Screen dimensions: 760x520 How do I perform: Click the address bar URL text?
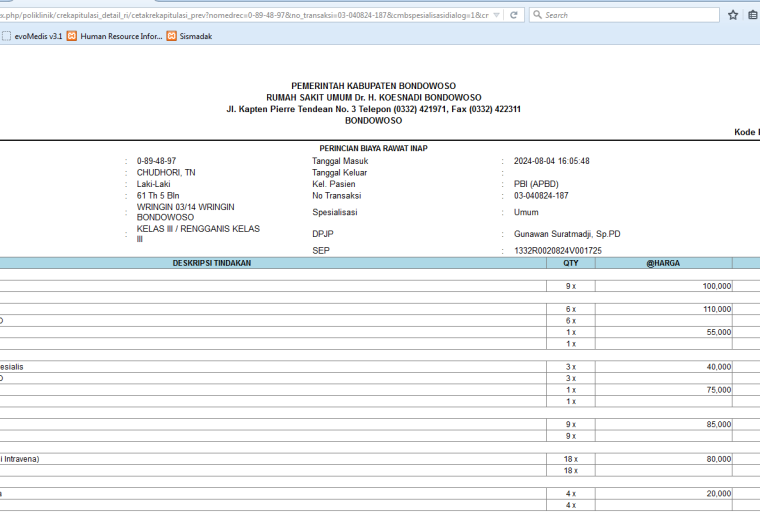(244, 15)
